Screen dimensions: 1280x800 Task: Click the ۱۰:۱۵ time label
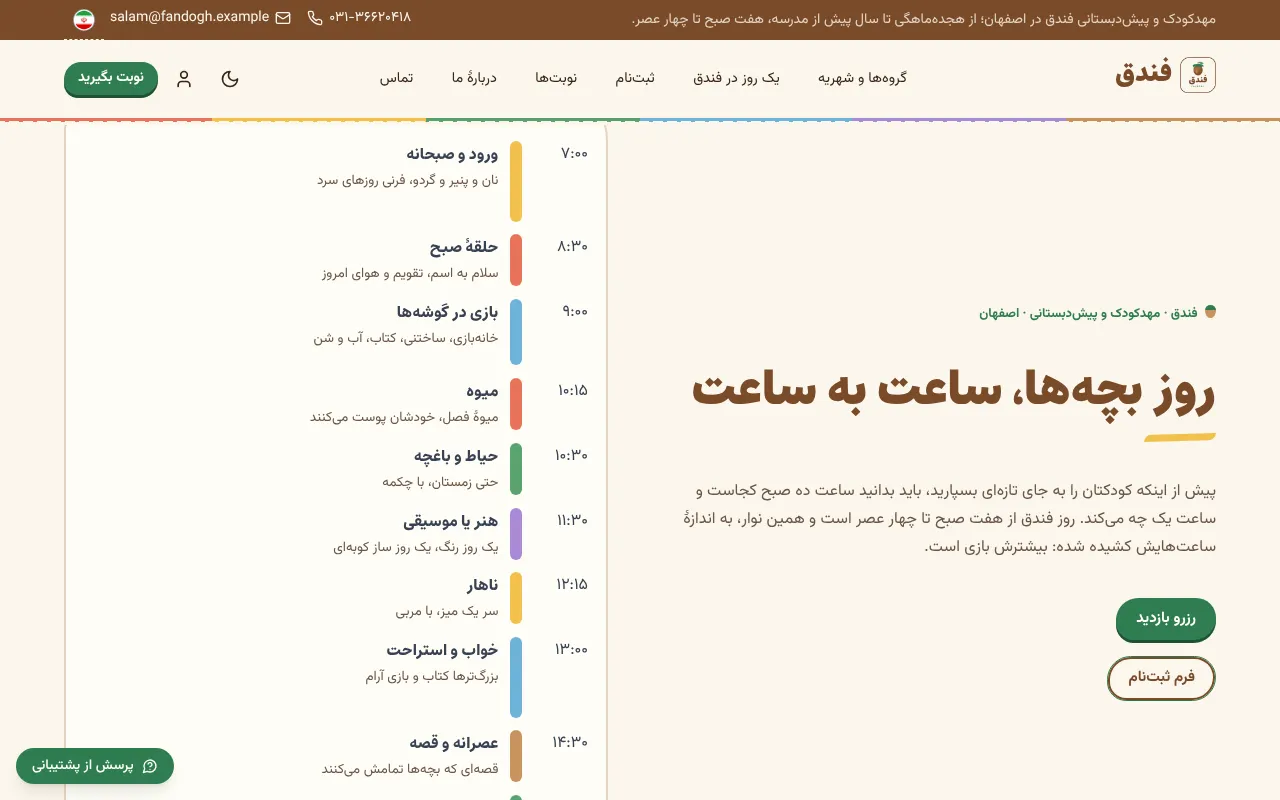tap(572, 391)
